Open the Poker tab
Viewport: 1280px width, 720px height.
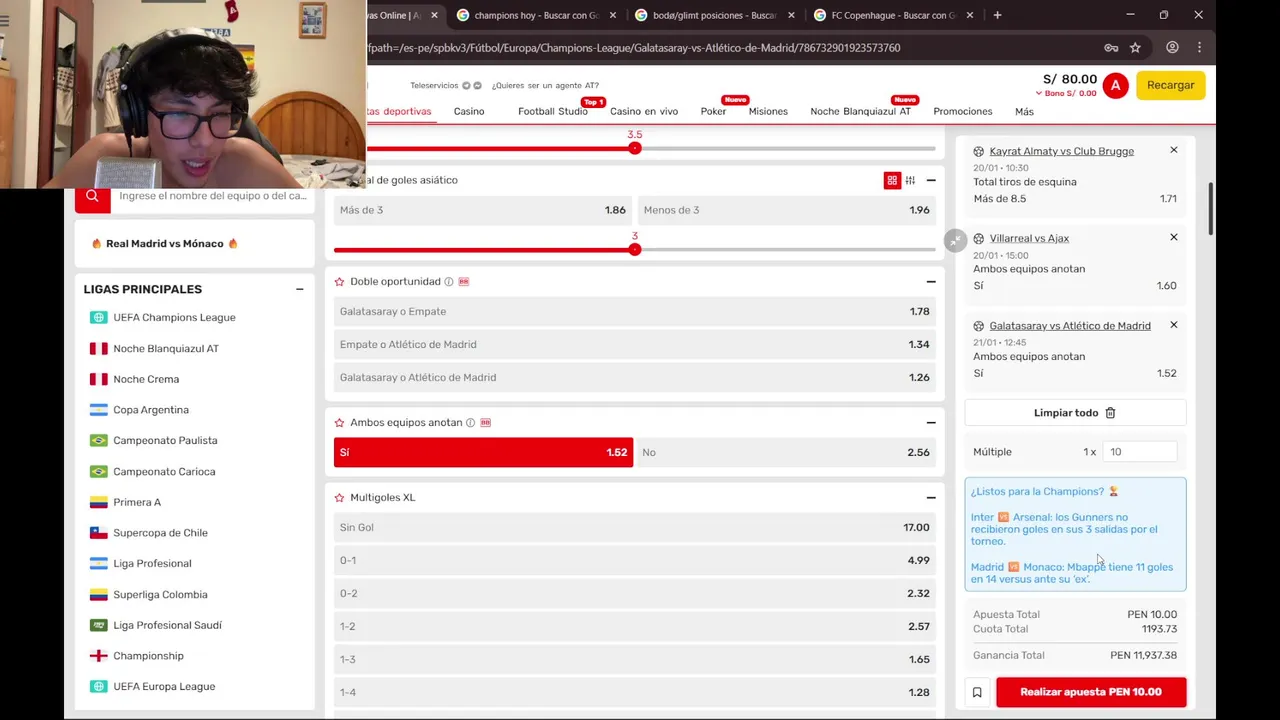pyautogui.click(x=713, y=111)
